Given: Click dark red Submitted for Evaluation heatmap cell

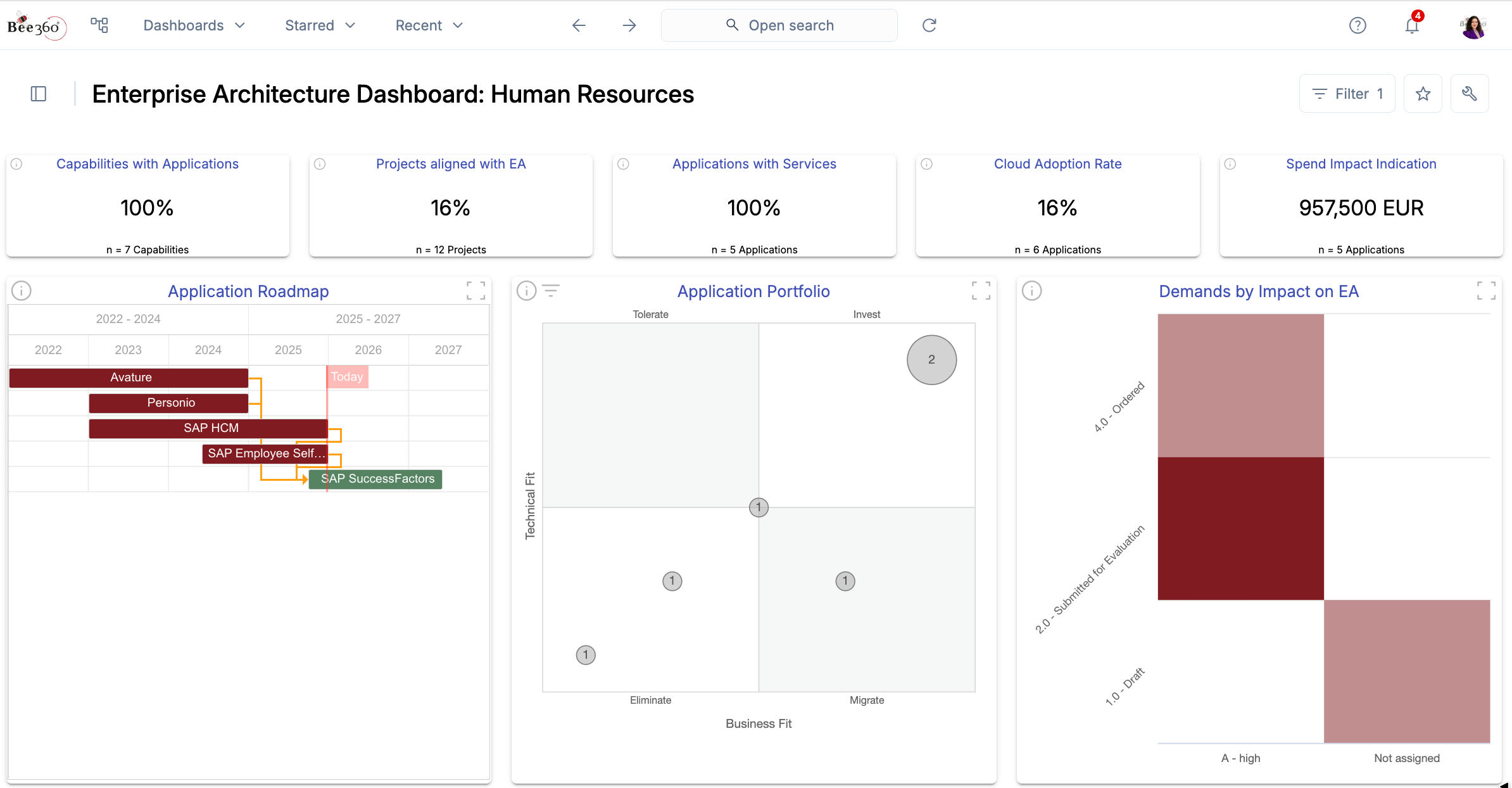Looking at the screenshot, I should 1240,528.
